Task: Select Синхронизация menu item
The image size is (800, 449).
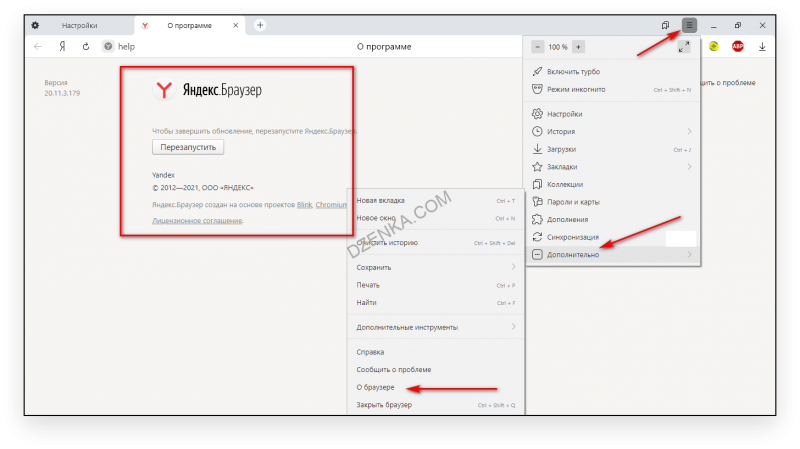Action: (611, 237)
